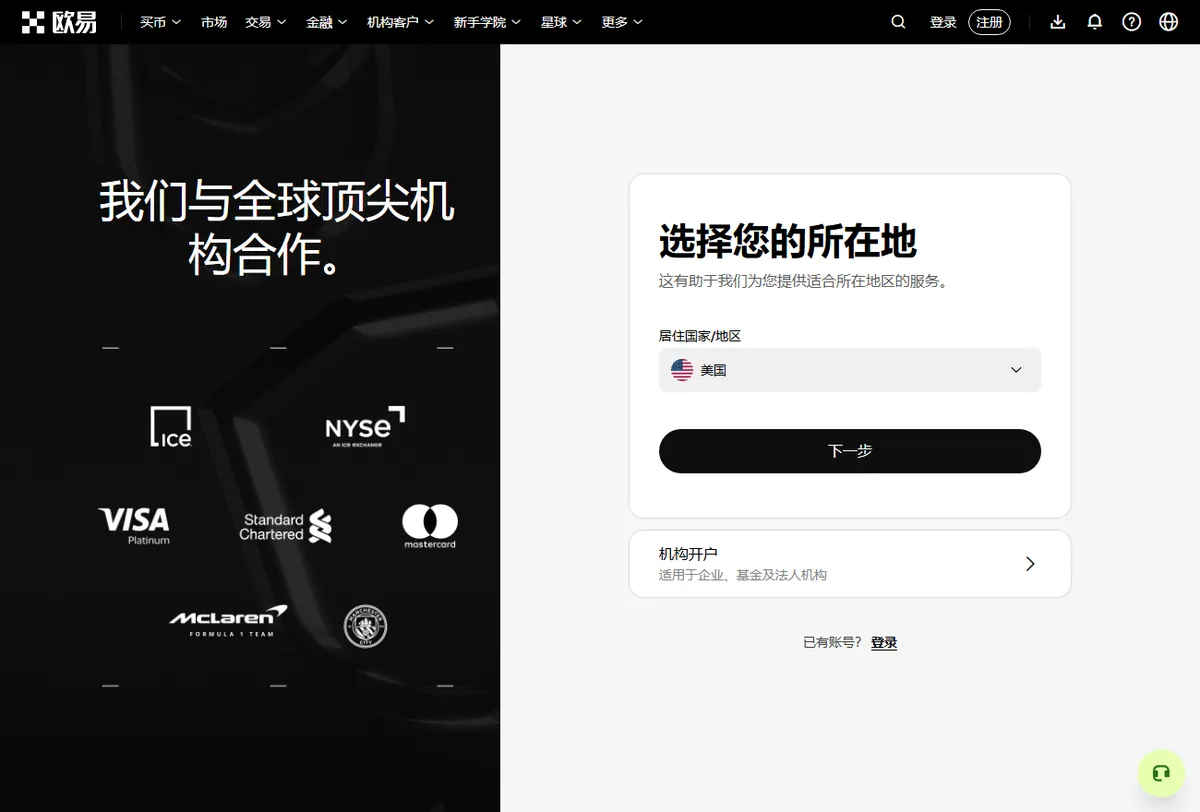Click the McLaren Formula 1 Team logo
1200x812 pixels.
[229, 621]
